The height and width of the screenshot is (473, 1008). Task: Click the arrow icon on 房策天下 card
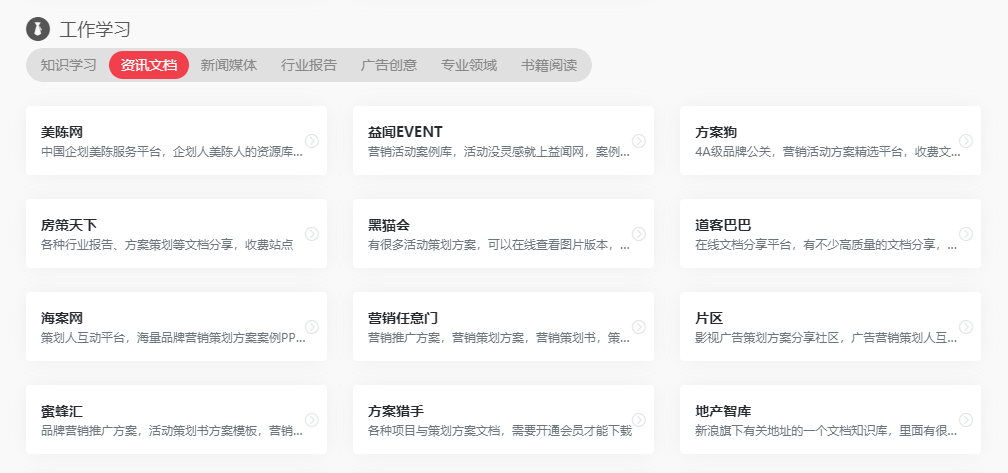312,234
